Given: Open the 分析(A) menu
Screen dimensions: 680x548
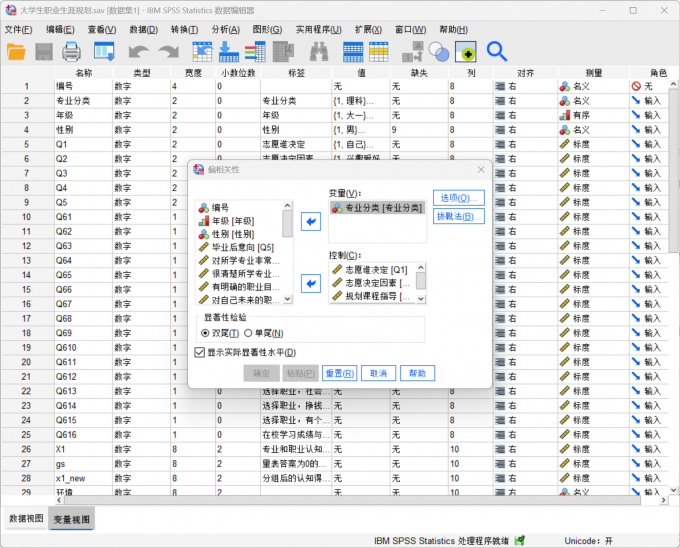Looking at the screenshot, I should pyautogui.click(x=226, y=29).
